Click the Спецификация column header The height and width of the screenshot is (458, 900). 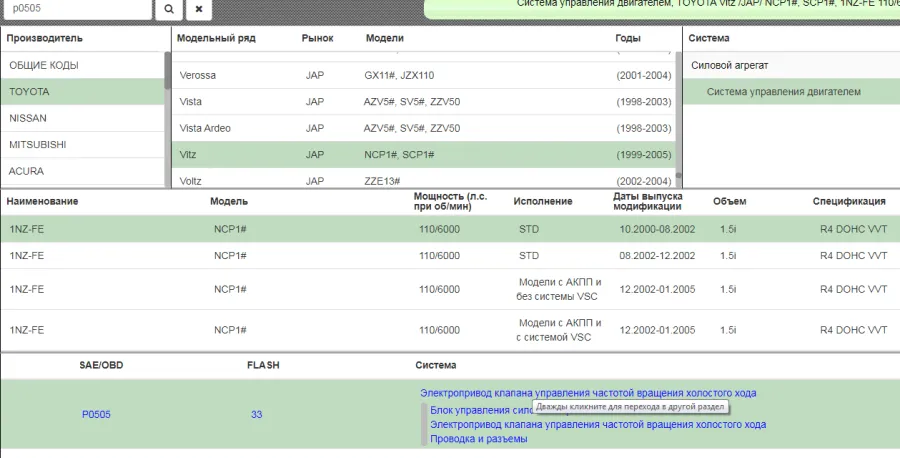click(849, 201)
